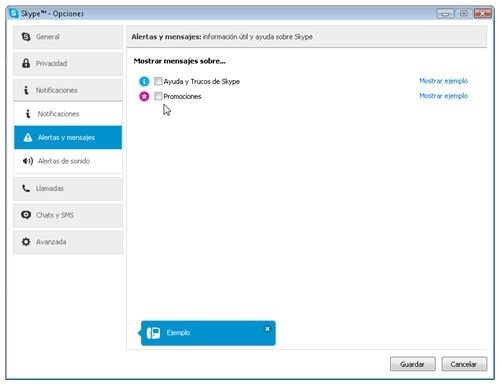Screen dimensions: 500x385
Task: Minimize the Skype Opciones window
Action: pyautogui.click(x=445, y=14)
